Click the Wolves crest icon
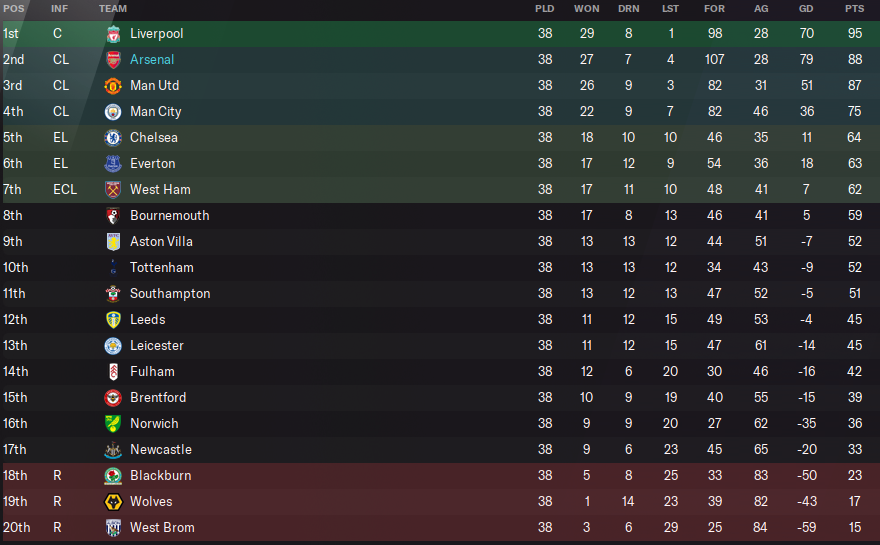The height and width of the screenshot is (545, 880). (x=113, y=502)
